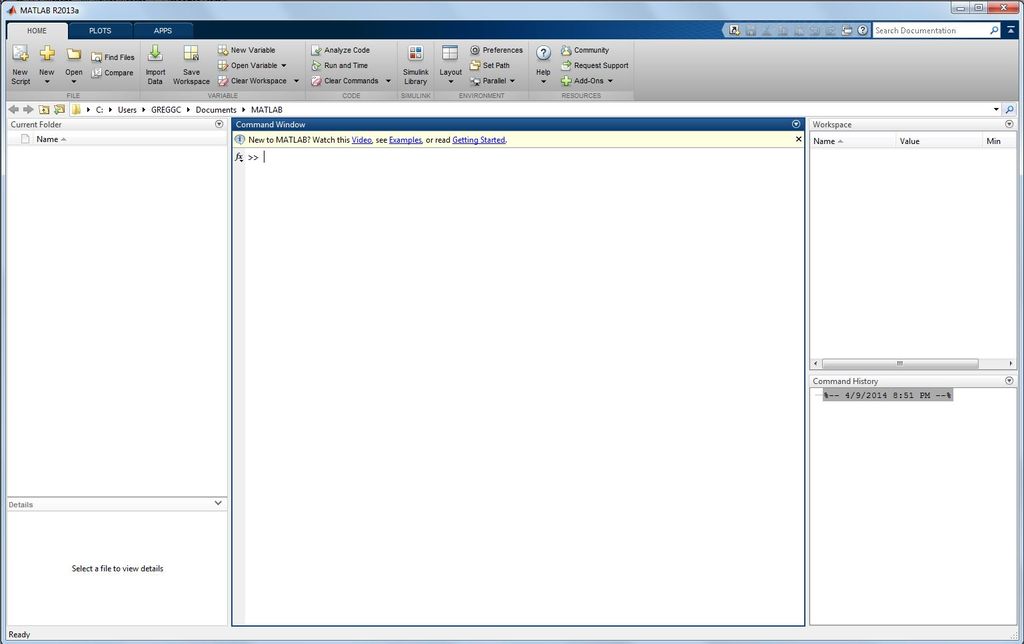The image size is (1024, 644).
Task: Click the Open folder icon
Action: click(74, 54)
